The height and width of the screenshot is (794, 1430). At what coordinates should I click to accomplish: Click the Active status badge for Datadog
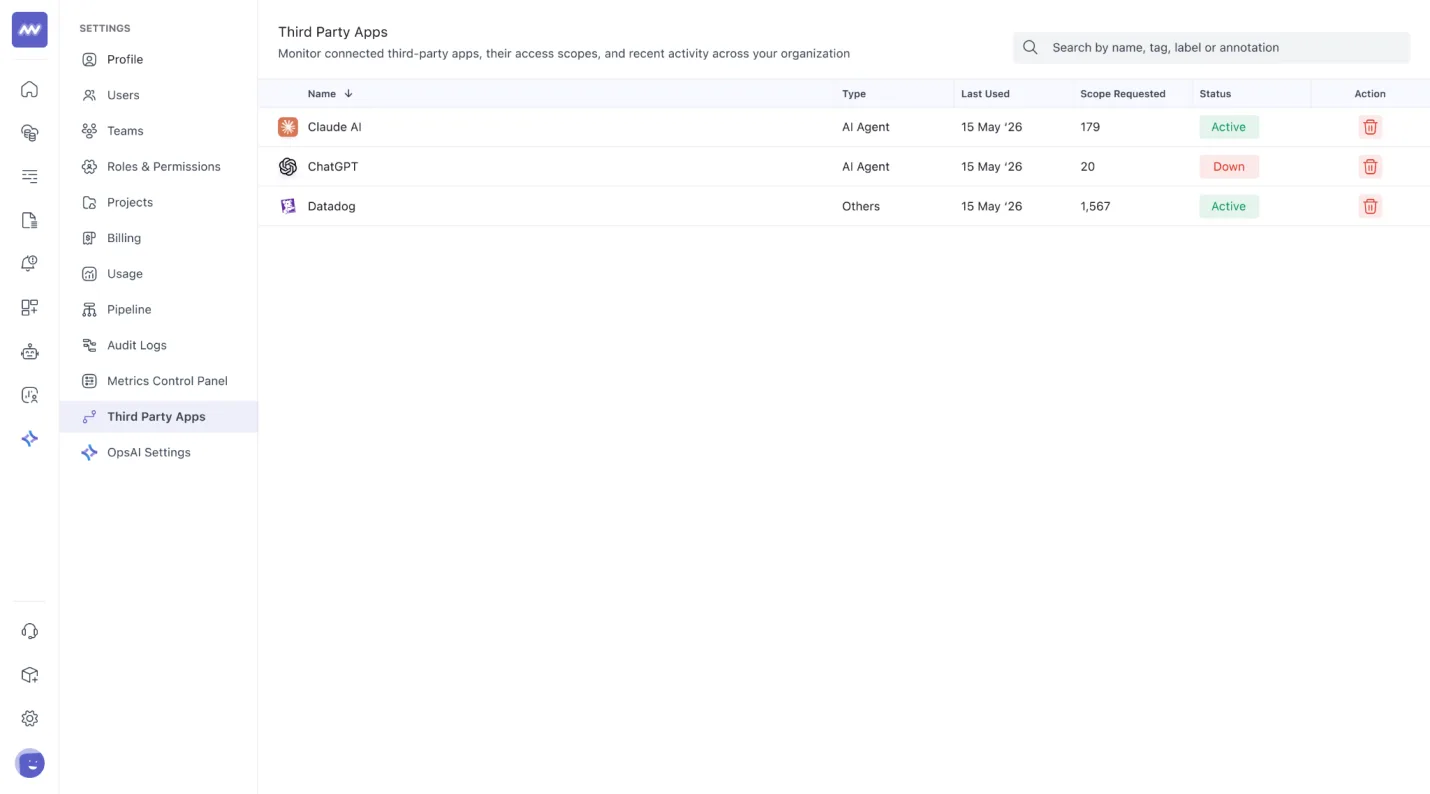click(x=1229, y=206)
